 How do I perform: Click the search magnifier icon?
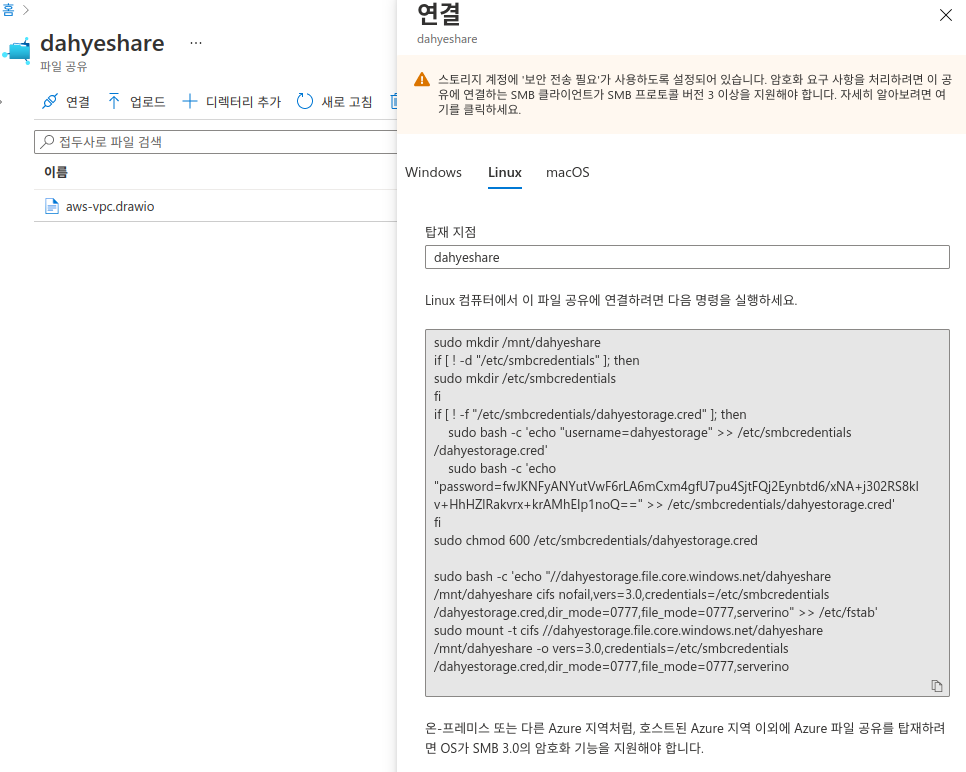click(47, 142)
